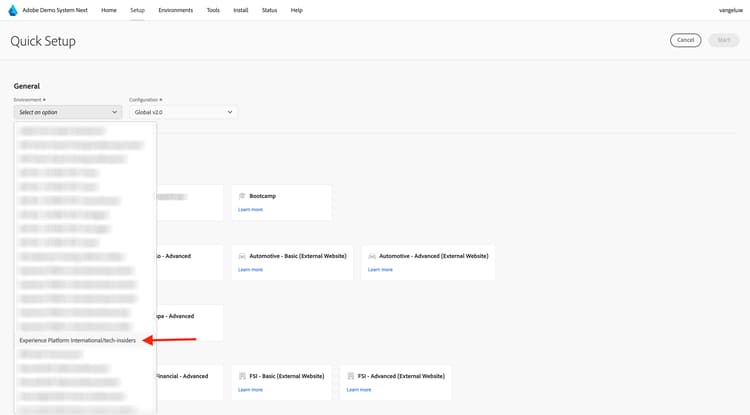
Task: Open the Tools menu
Action: coord(213,10)
